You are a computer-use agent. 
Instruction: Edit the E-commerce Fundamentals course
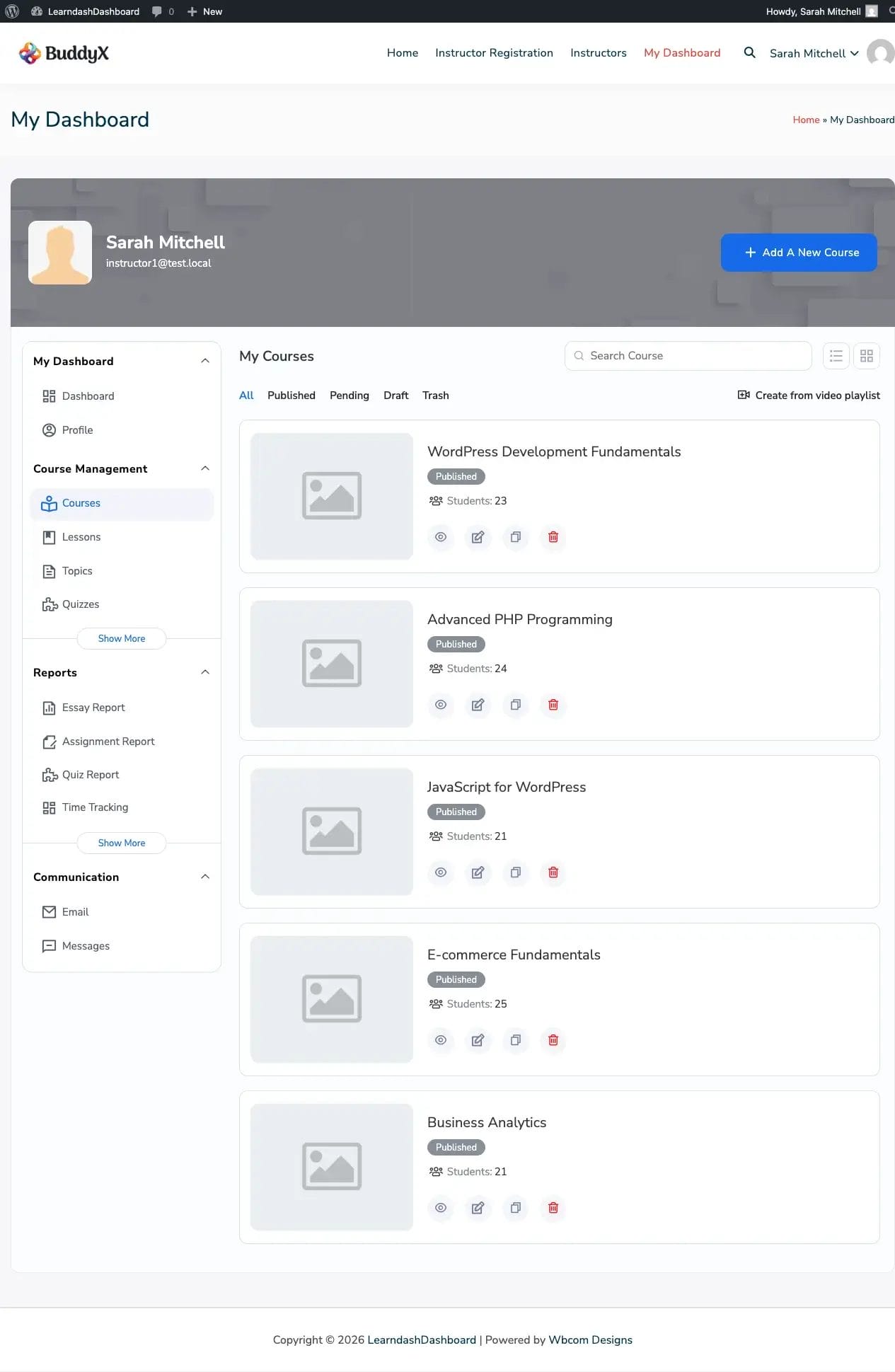pos(478,1040)
